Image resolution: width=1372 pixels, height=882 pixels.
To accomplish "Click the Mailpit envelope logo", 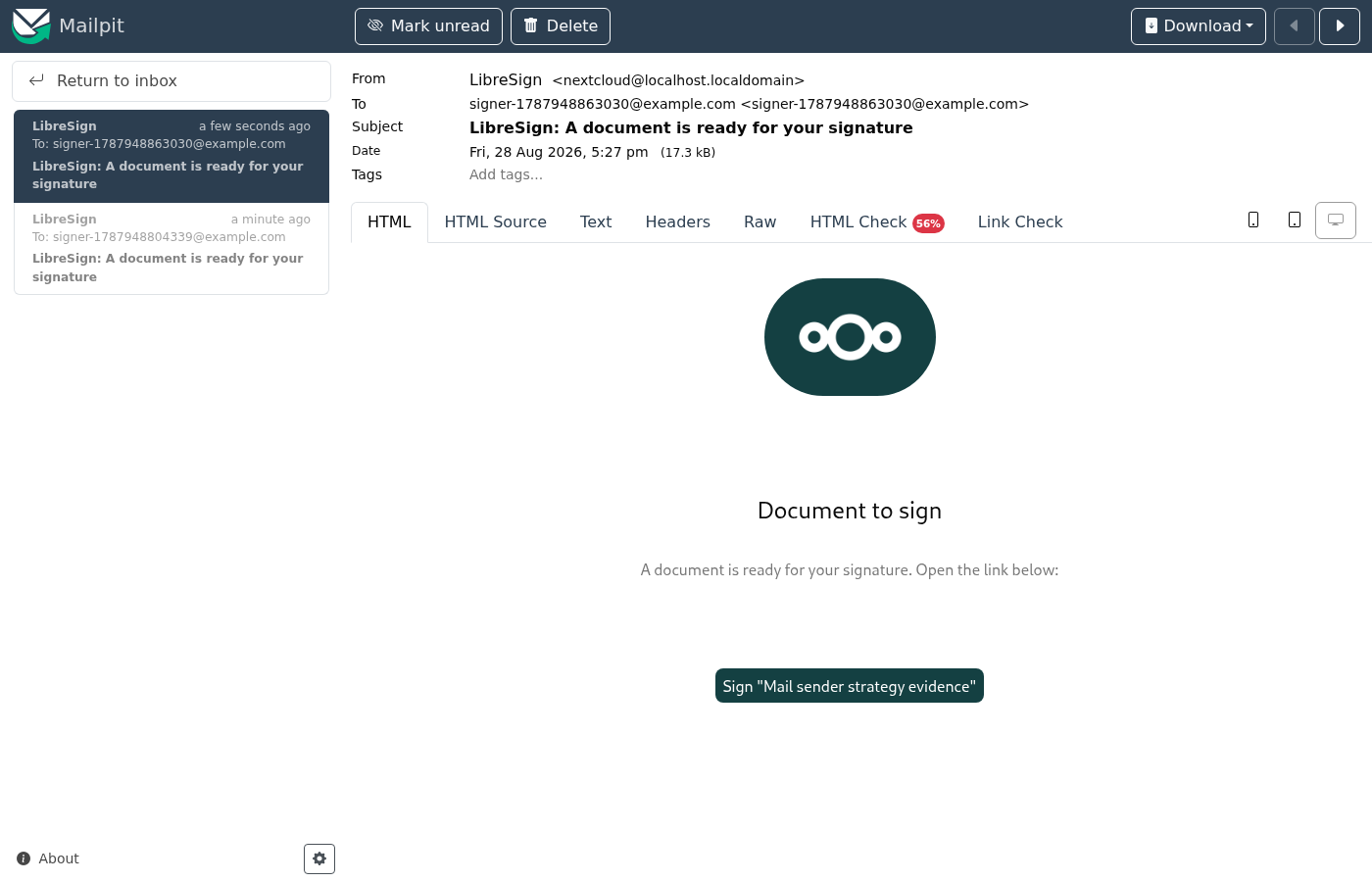I will click(x=30, y=26).
